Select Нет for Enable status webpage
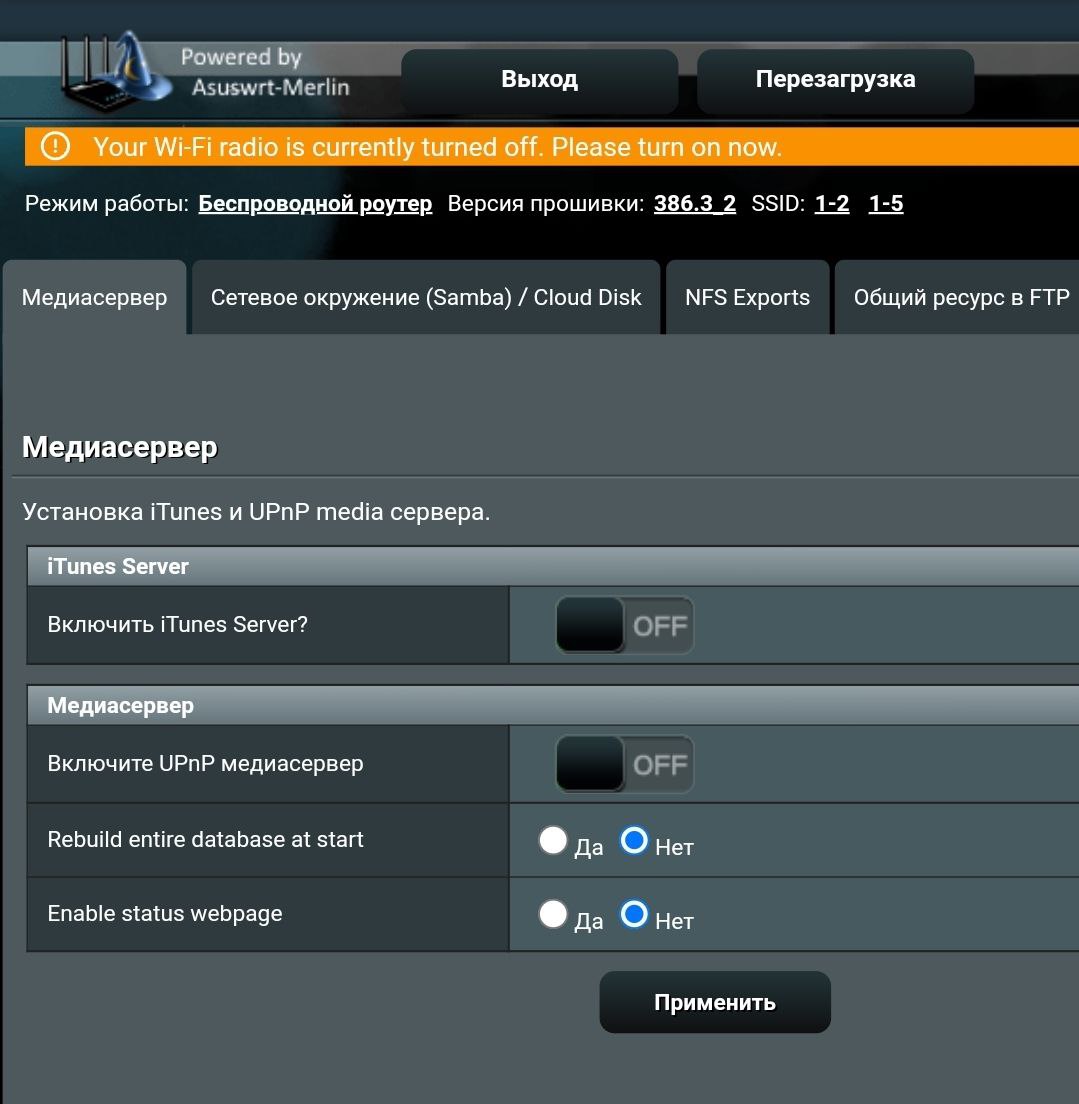This screenshot has width=1079, height=1104. pos(634,914)
